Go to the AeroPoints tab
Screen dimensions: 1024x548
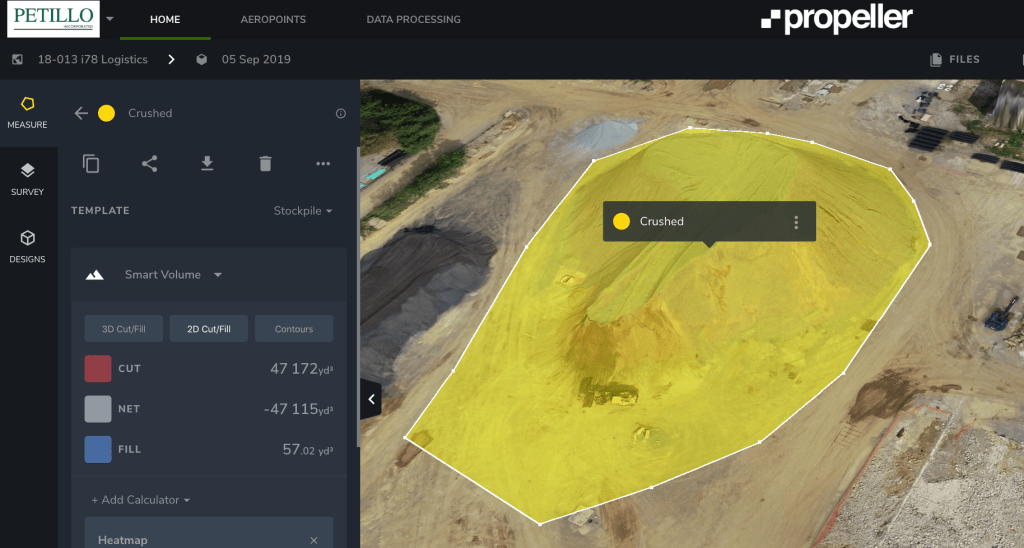point(273,19)
